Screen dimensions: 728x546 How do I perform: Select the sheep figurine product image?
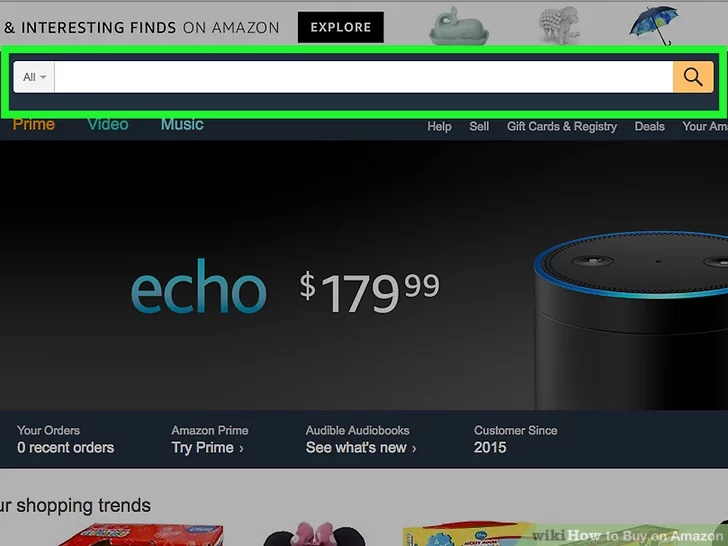(559, 25)
